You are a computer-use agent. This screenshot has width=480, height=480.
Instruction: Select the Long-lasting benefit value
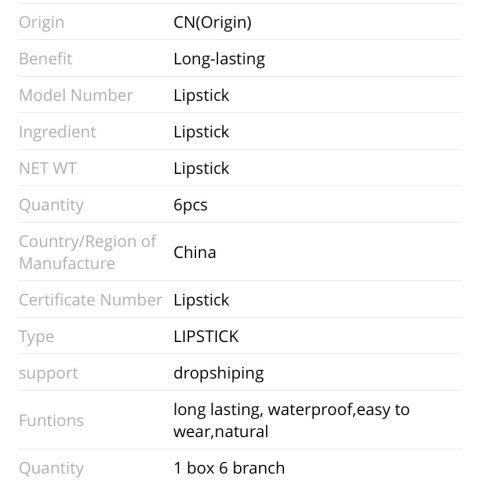pos(219,59)
